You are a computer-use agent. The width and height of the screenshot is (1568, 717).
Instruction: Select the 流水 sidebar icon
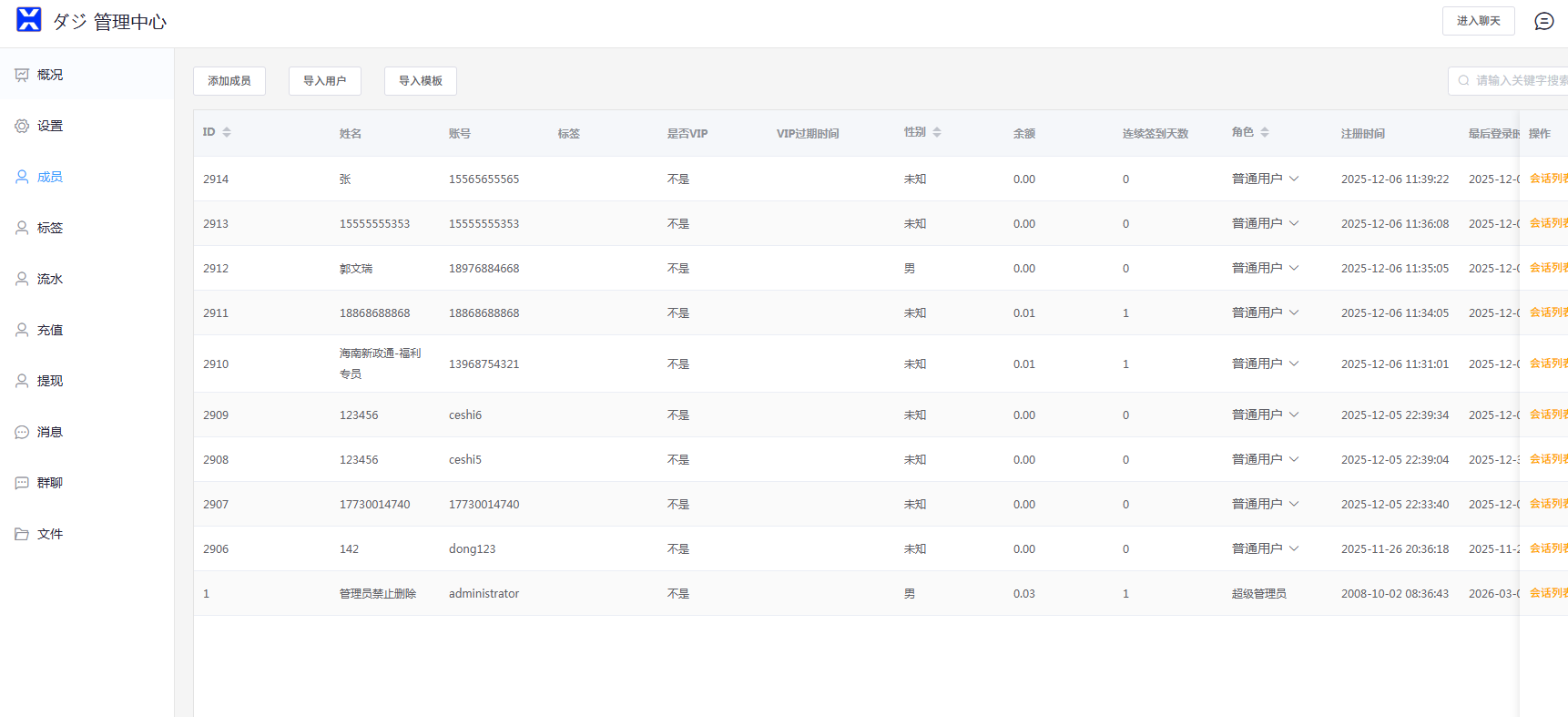22,279
